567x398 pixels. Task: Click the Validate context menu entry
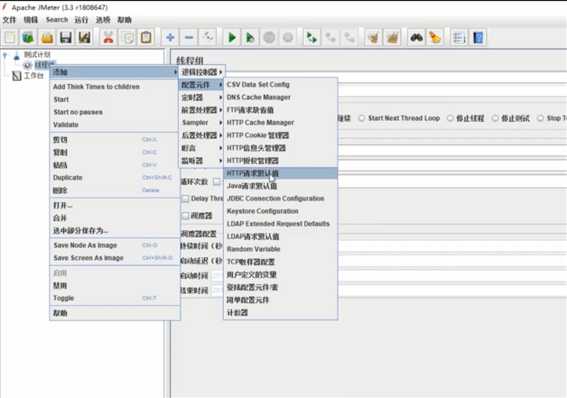click(65, 125)
